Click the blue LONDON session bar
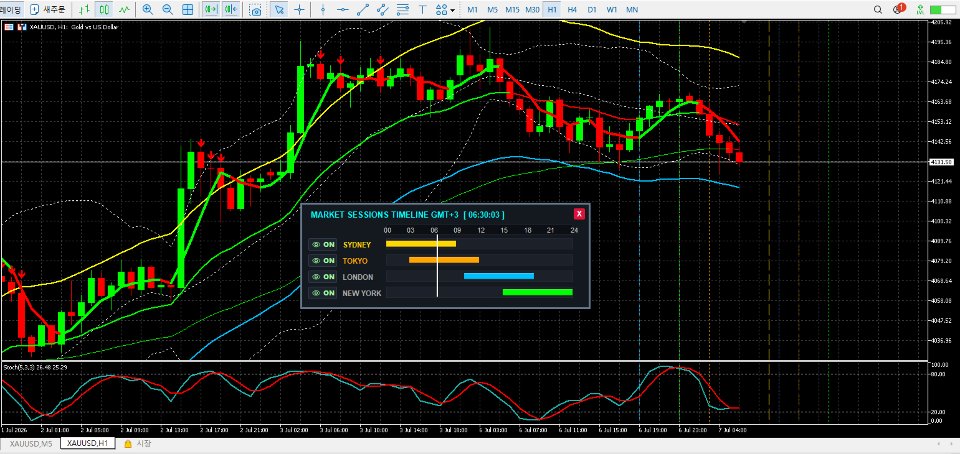The width and height of the screenshot is (960, 454). tap(499, 276)
